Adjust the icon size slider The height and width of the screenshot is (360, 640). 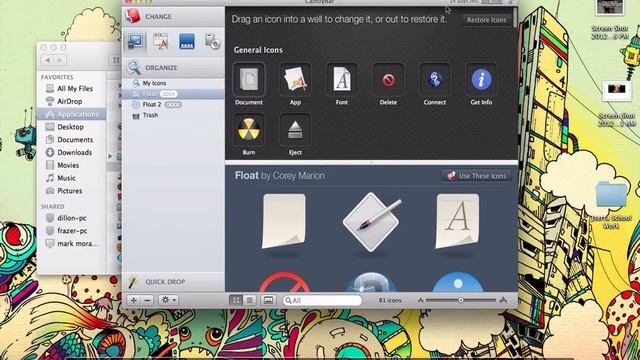click(461, 300)
